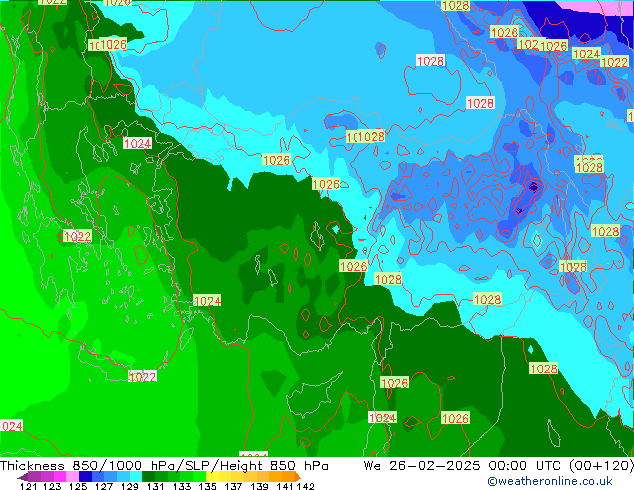Click the legend value 125
Image resolution: width=634 pixels, height=490 pixels.
pos(78,486)
